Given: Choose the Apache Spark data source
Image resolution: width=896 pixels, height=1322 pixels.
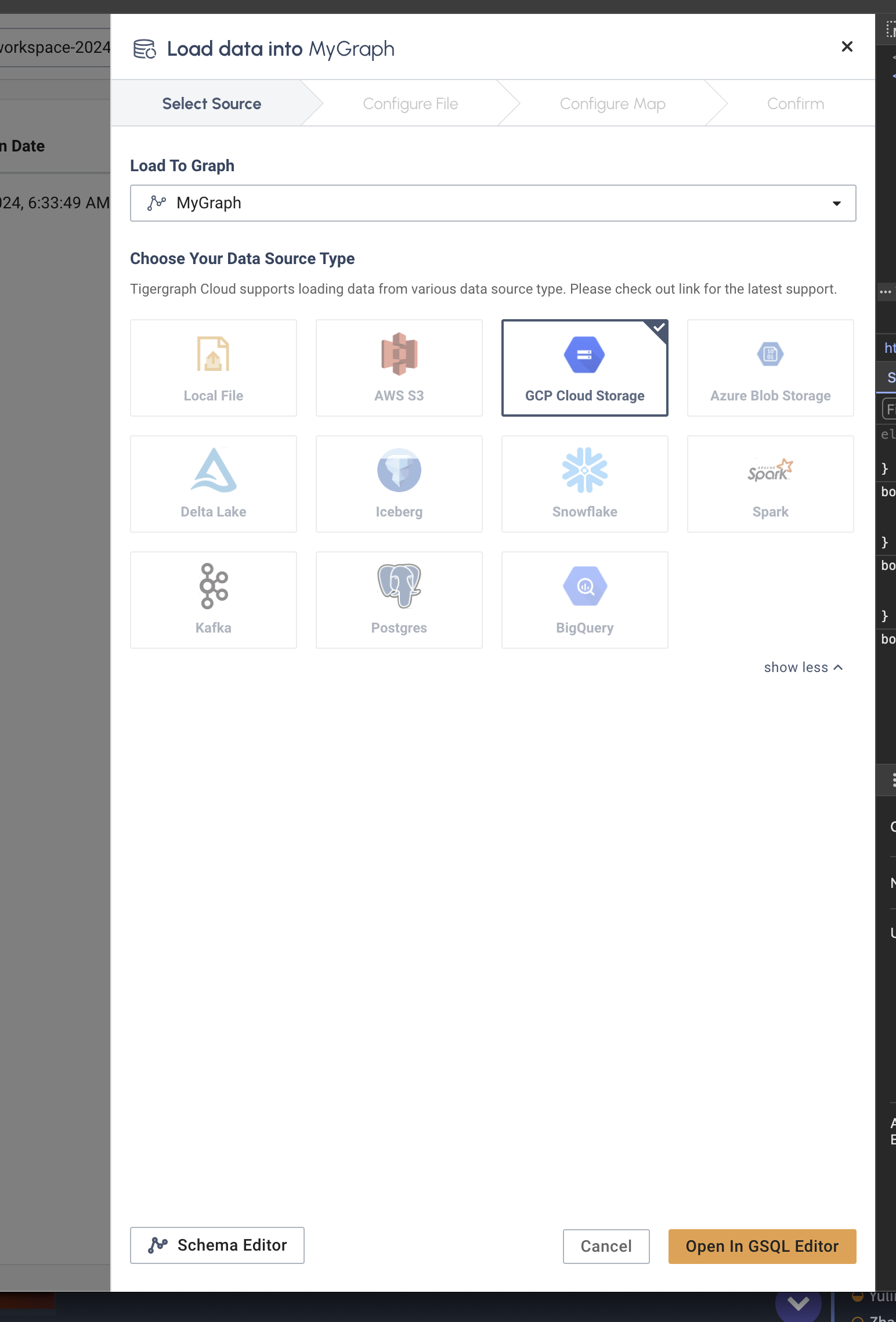Looking at the screenshot, I should [x=771, y=484].
